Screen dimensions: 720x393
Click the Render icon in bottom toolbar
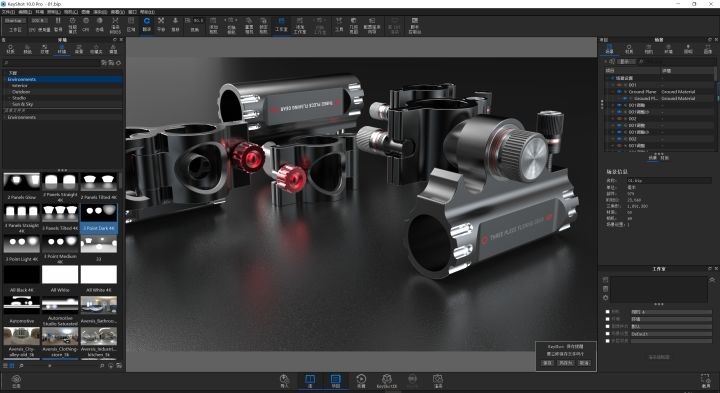point(438,381)
